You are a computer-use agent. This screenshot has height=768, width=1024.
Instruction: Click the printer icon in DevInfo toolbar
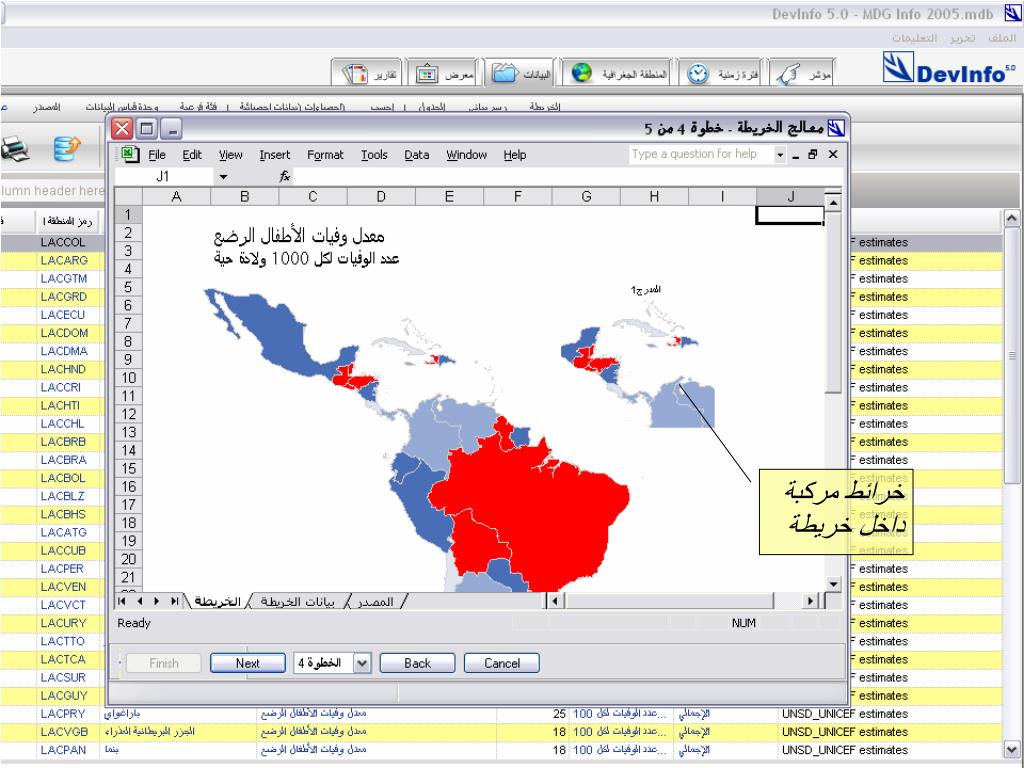pyautogui.click(x=15, y=150)
